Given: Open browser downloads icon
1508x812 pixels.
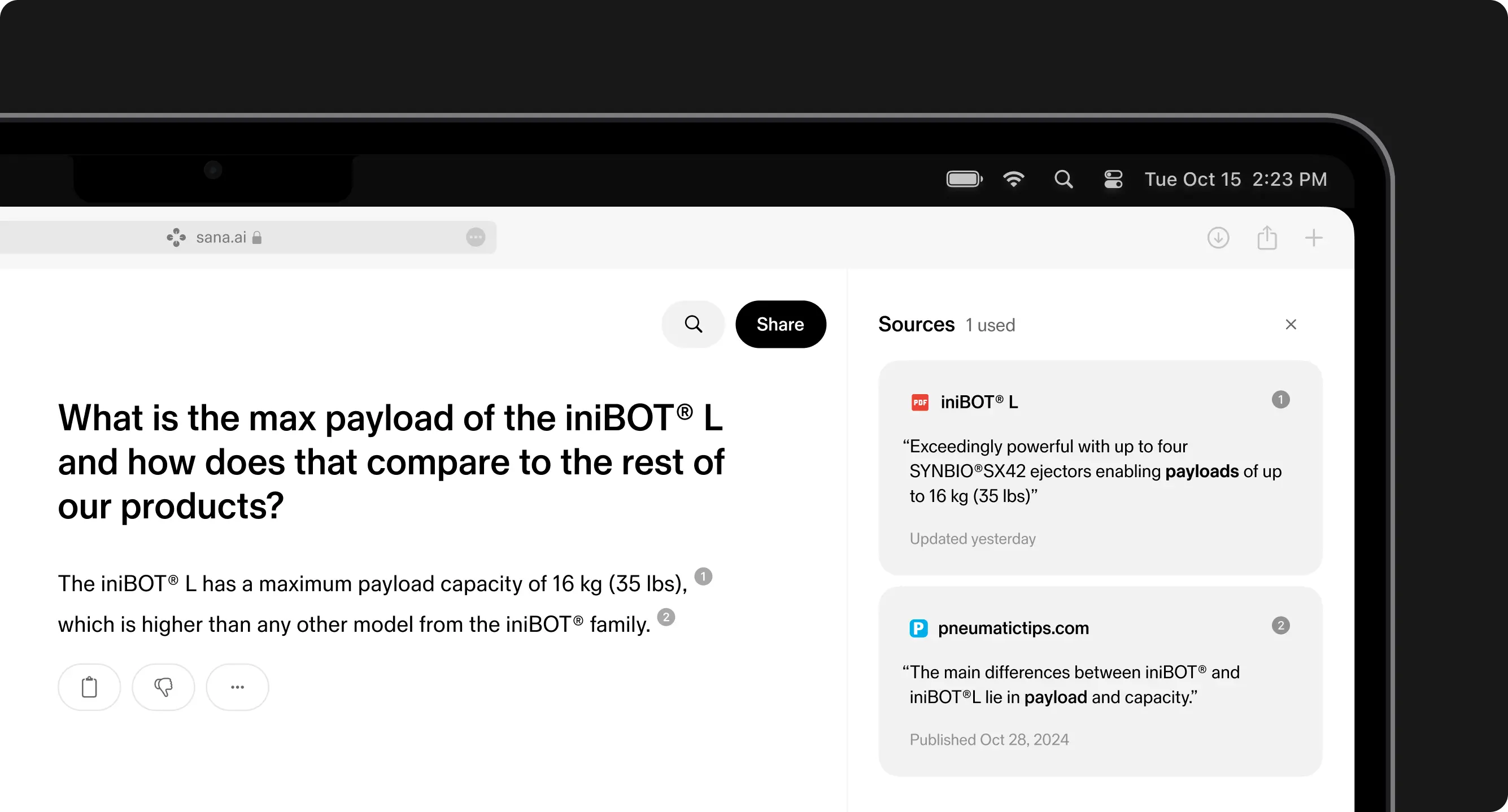Looking at the screenshot, I should [x=1218, y=238].
